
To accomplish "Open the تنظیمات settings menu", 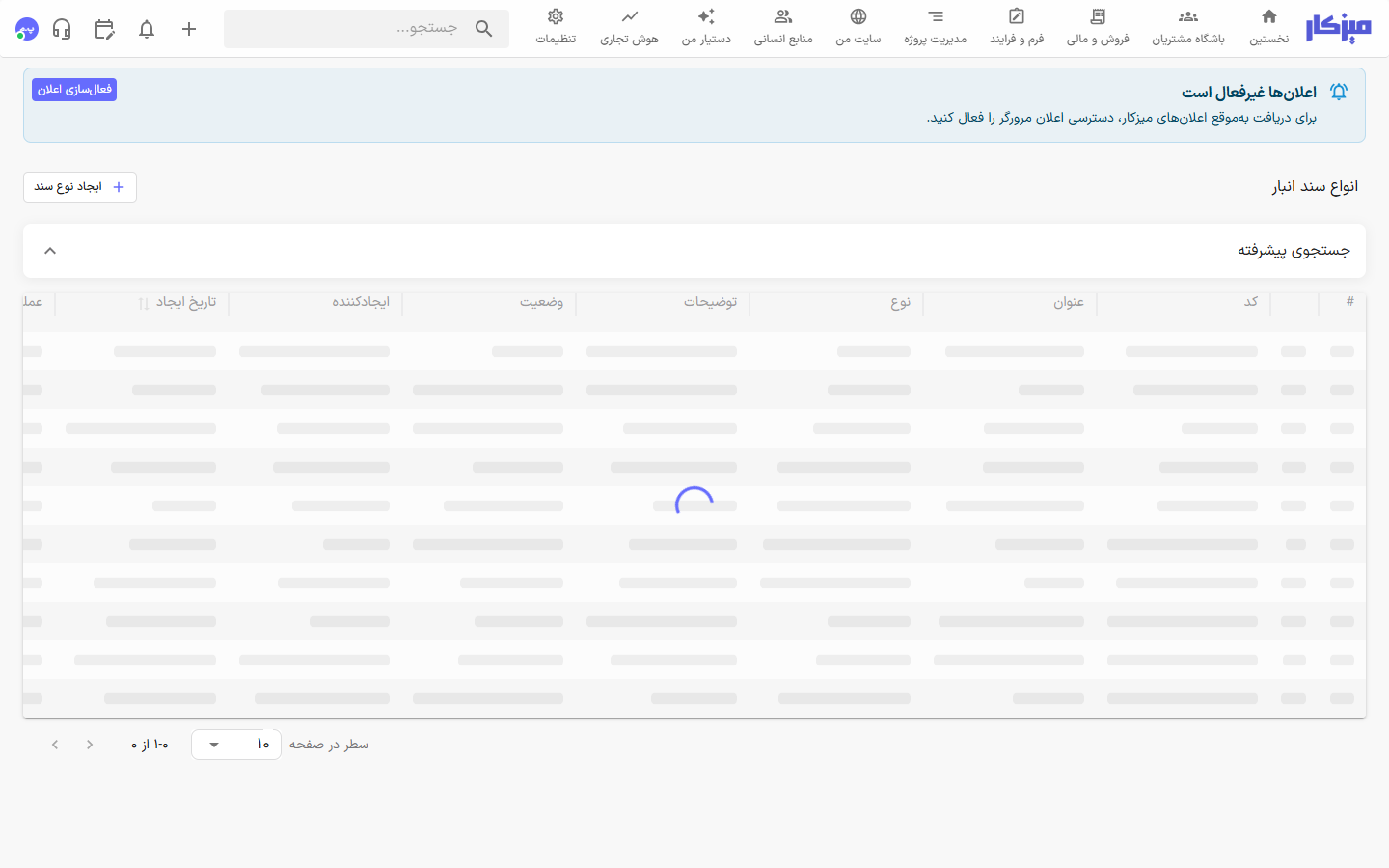I will pyautogui.click(x=556, y=28).
